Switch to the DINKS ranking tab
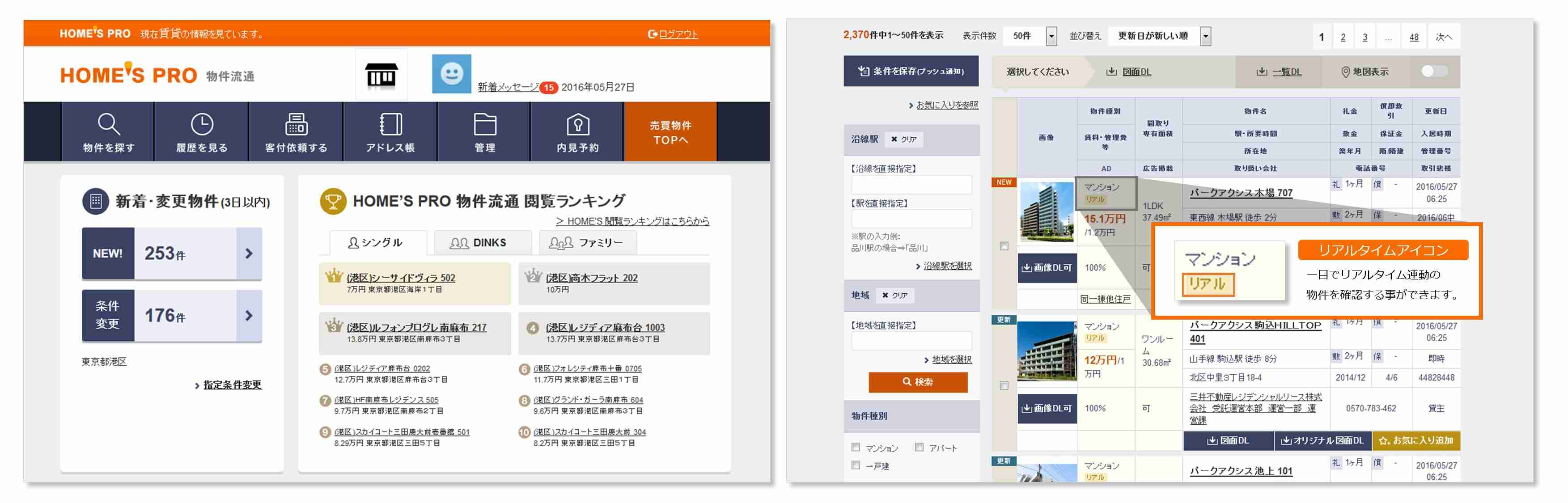 (x=484, y=242)
